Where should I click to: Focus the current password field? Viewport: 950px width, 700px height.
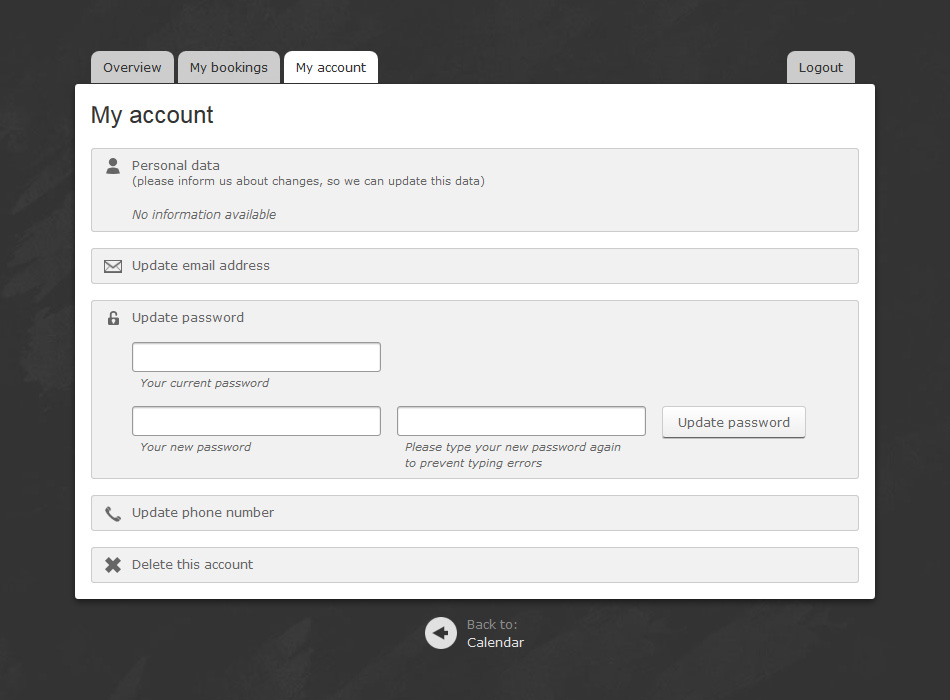(x=256, y=357)
